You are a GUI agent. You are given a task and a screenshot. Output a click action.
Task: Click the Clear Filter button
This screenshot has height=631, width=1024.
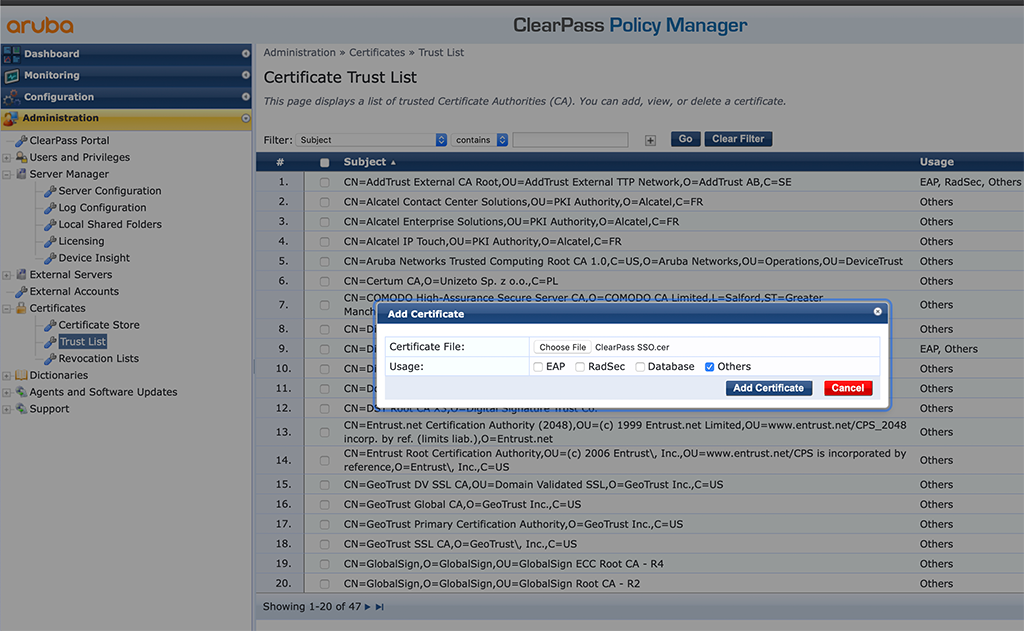[738, 139]
